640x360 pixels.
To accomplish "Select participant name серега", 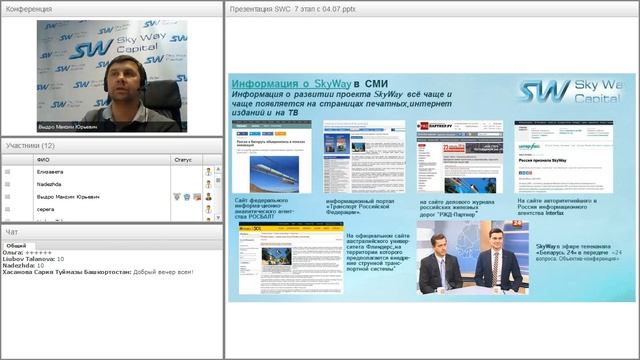I will (x=45, y=209).
